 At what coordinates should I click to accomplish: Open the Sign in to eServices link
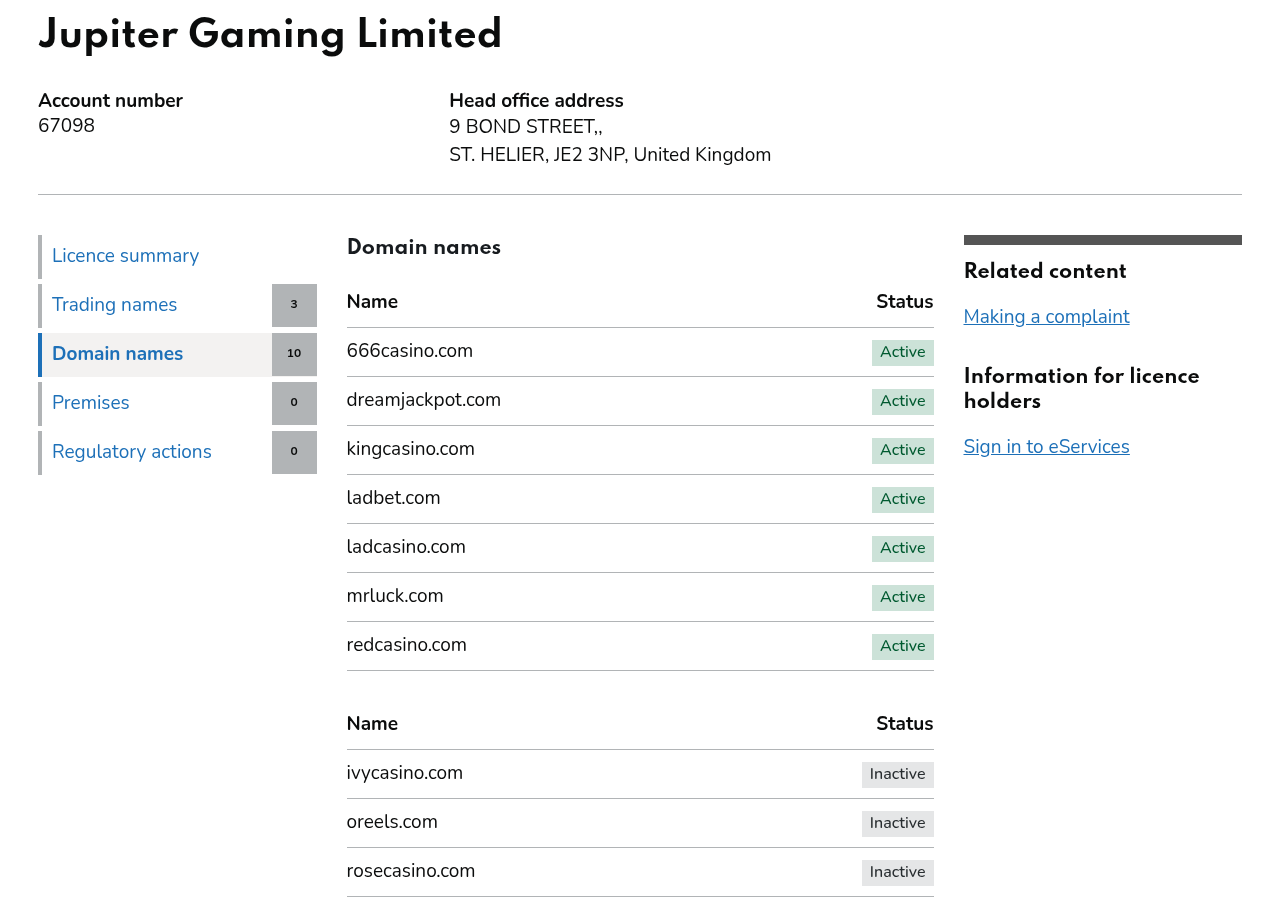[x=1046, y=447]
